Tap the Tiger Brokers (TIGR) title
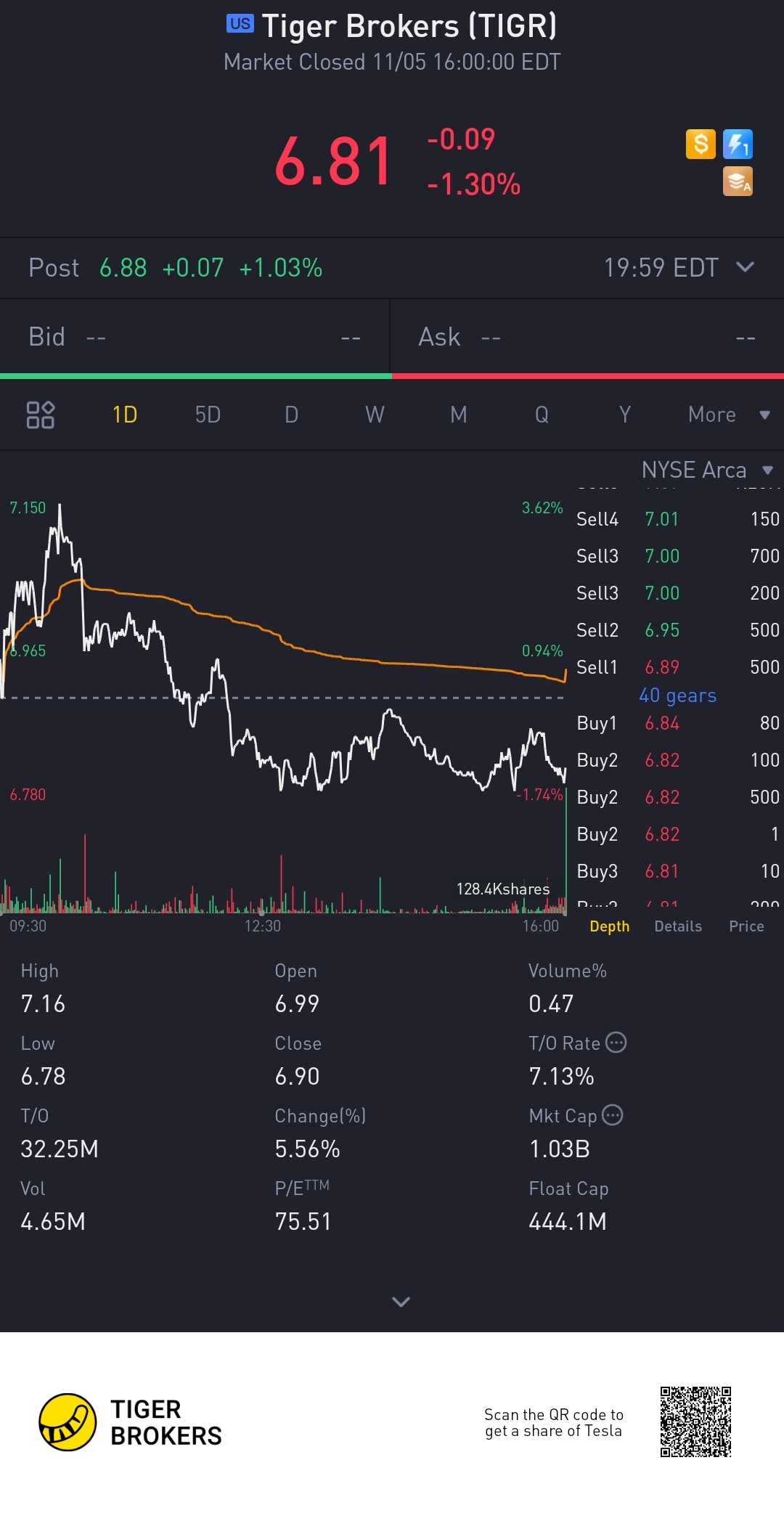784x1513 pixels. pyautogui.click(x=409, y=26)
